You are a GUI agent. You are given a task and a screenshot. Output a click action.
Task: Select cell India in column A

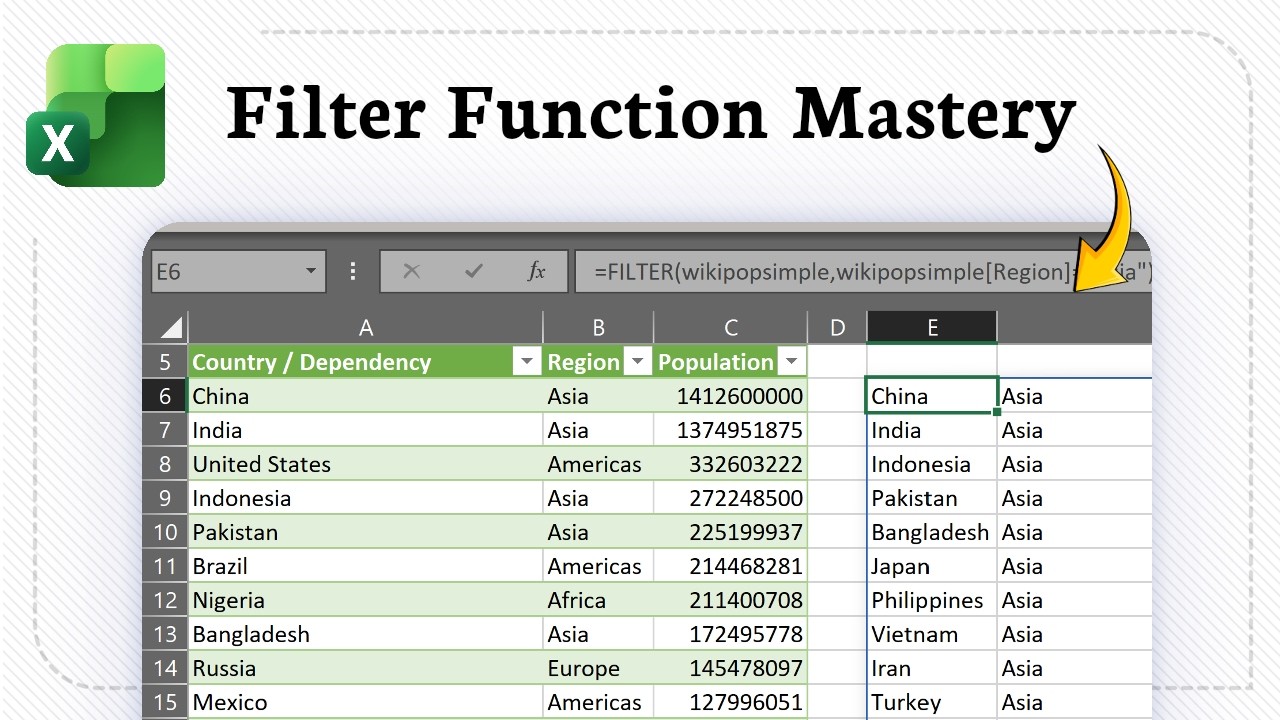tap(365, 430)
